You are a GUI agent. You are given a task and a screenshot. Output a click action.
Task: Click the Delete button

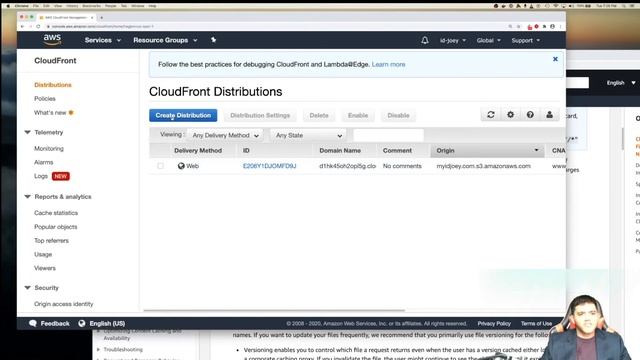pyautogui.click(x=319, y=116)
